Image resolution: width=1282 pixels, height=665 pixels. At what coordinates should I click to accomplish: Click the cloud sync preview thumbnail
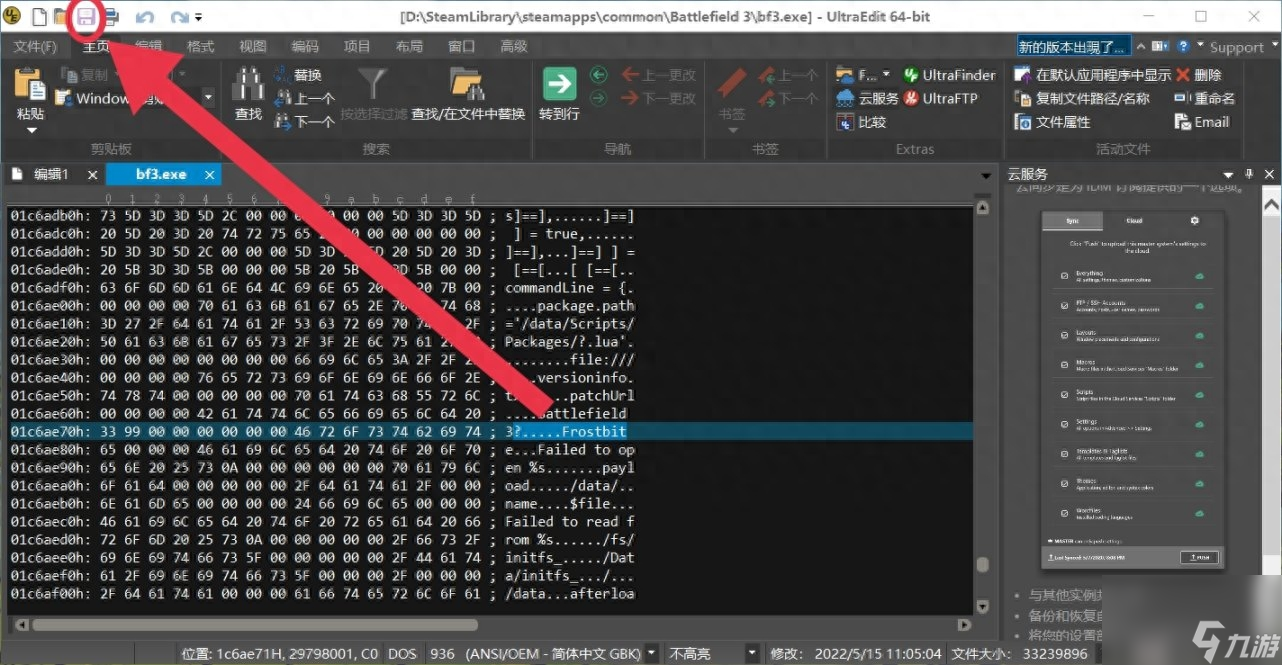click(x=1133, y=391)
